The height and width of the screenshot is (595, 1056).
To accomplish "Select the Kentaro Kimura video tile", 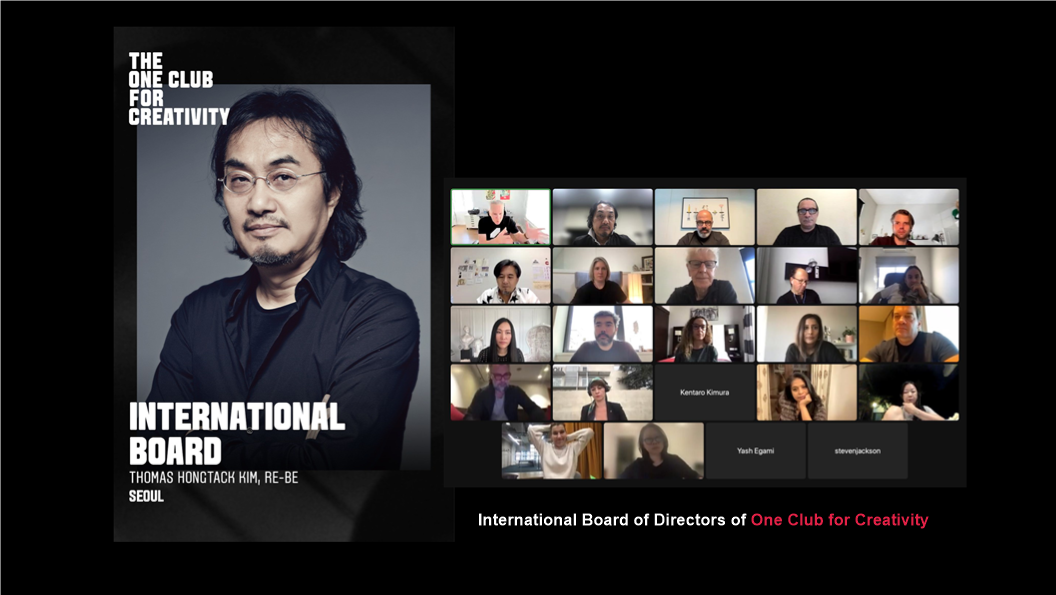I will tap(704, 392).
